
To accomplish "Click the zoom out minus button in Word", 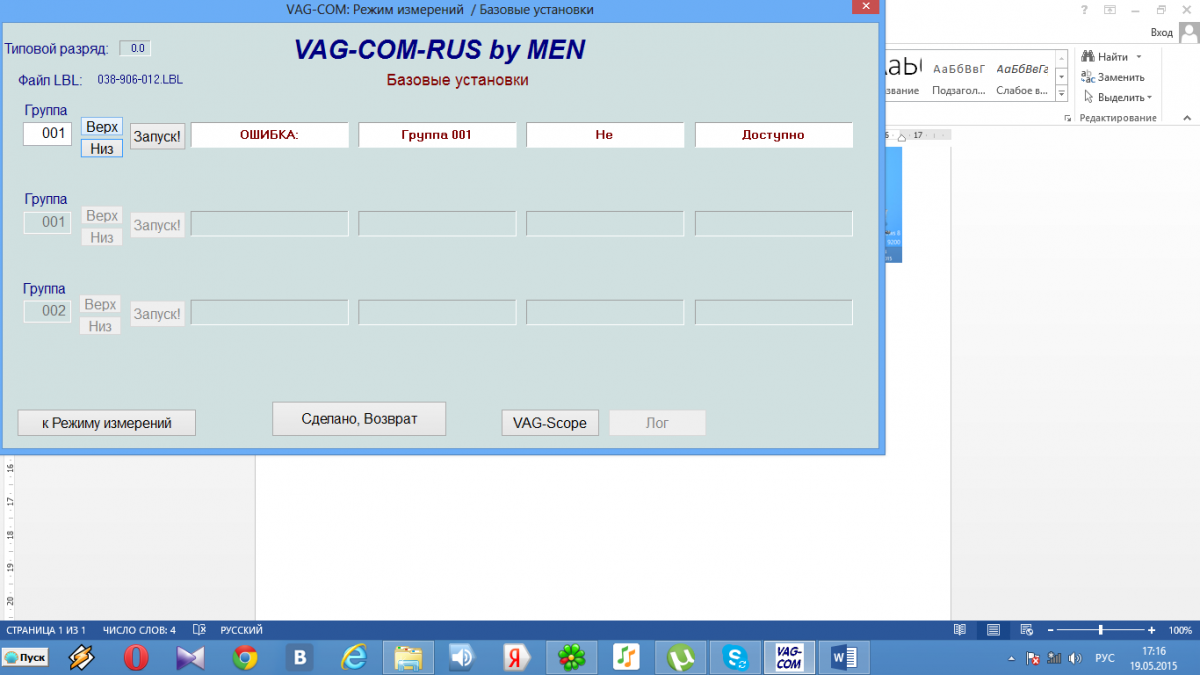I will pos(1049,630).
